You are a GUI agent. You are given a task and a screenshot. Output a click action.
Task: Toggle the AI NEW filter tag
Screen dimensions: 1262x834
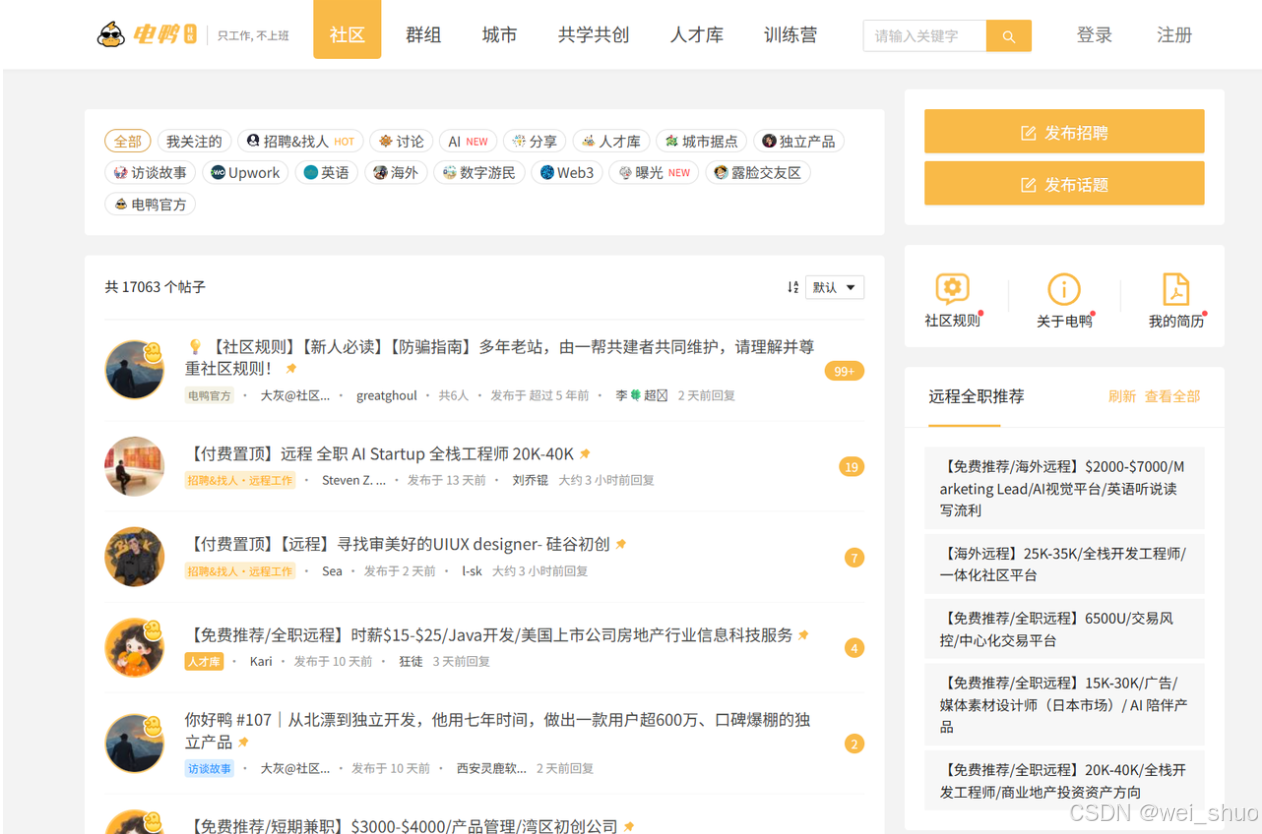click(x=468, y=141)
